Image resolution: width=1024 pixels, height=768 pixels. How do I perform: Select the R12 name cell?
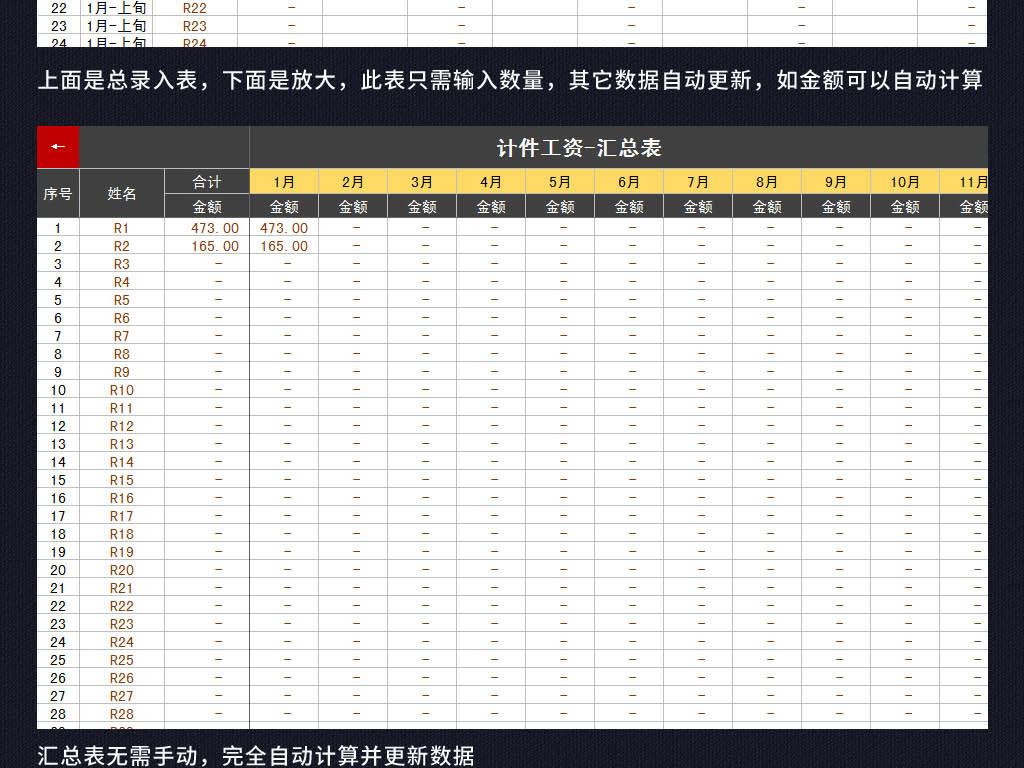click(121, 426)
